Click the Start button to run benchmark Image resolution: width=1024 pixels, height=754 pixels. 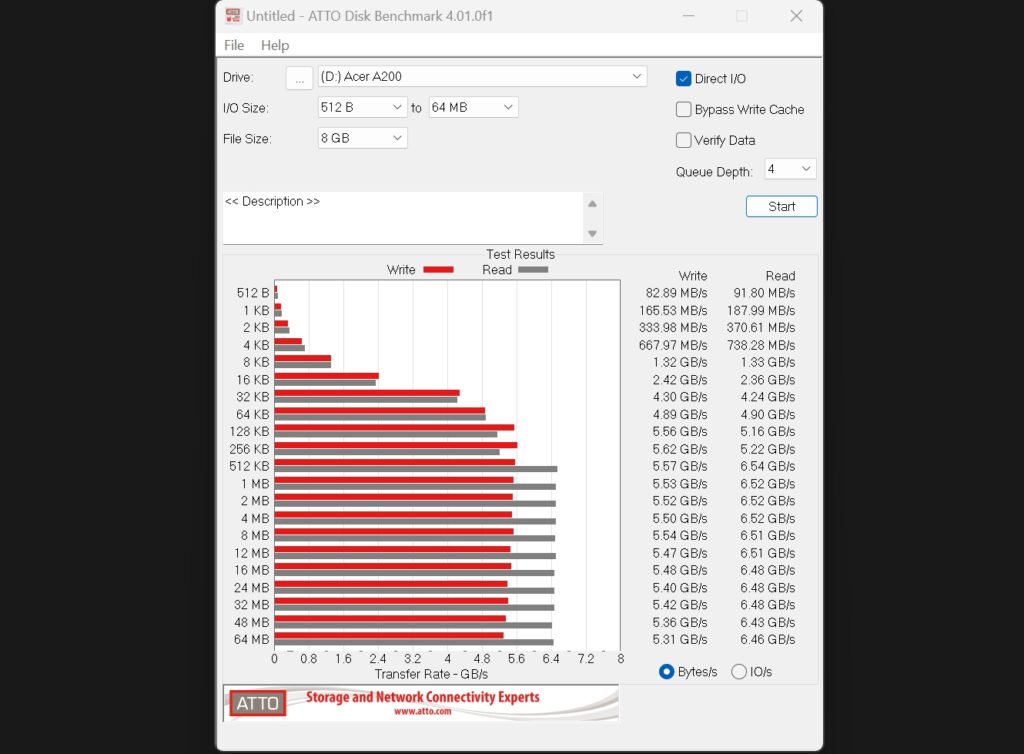[781, 206]
